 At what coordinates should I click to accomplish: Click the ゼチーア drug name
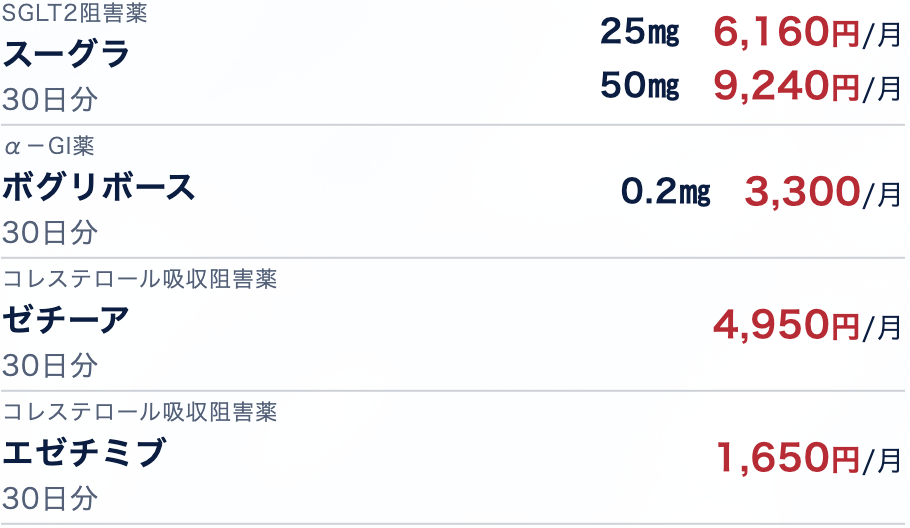click(x=67, y=320)
